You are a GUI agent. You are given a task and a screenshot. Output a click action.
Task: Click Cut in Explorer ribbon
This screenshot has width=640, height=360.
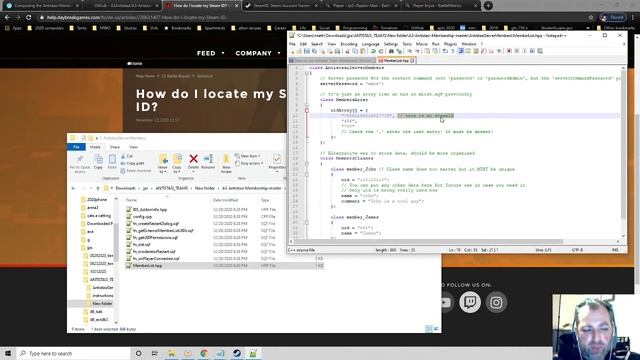coord(127,156)
